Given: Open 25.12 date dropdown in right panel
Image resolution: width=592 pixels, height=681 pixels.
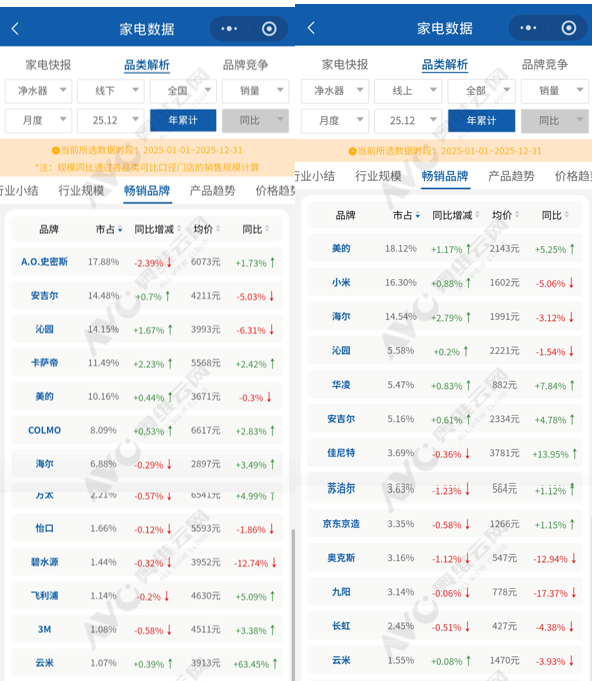Looking at the screenshot, I should click(408, 120).
